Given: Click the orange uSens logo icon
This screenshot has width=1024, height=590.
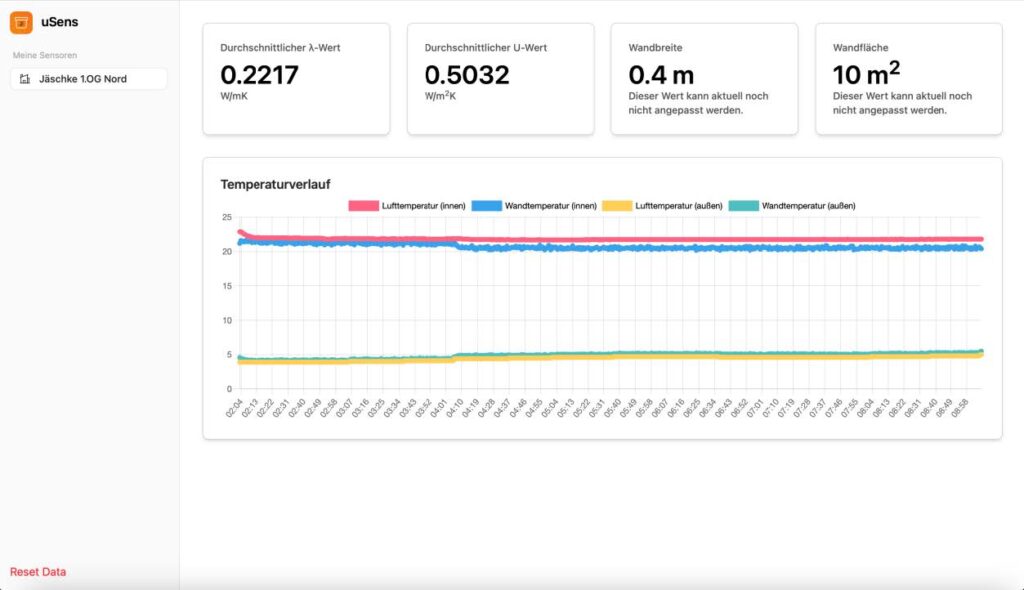Looking at the screenshot, I should tap(21, 22).
